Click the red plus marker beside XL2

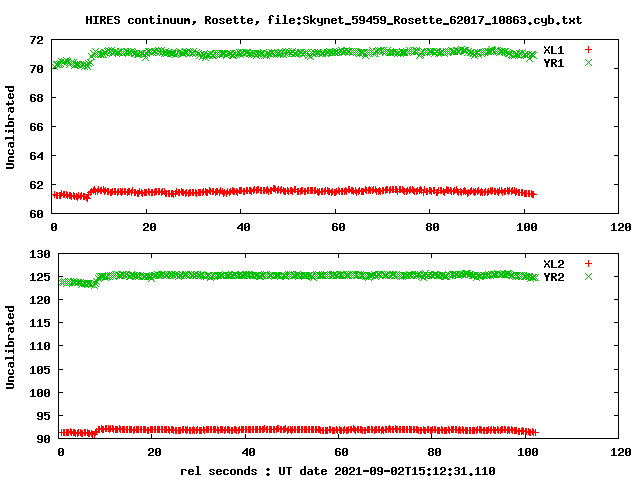[588, 264]
